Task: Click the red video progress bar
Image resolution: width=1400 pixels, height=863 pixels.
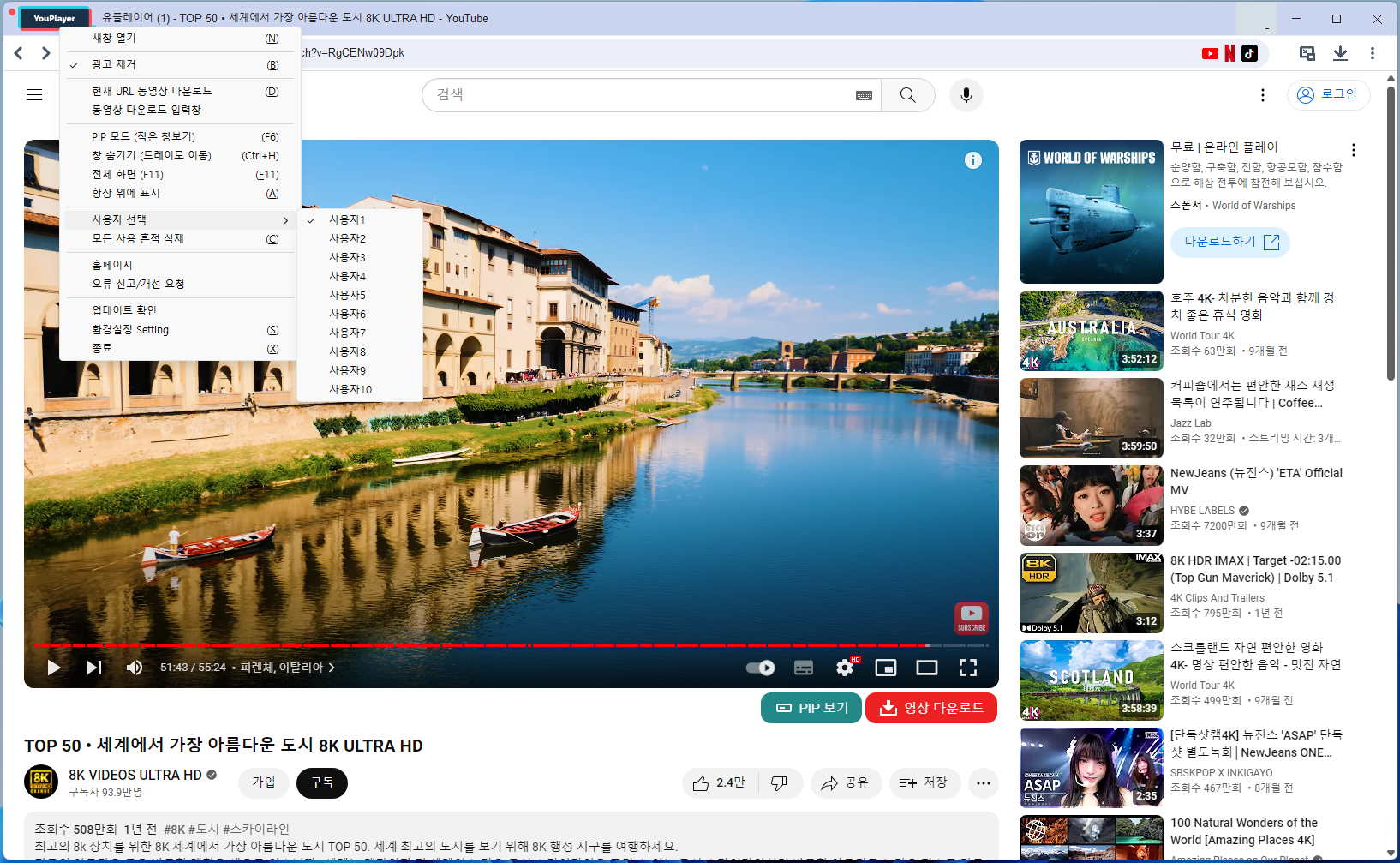Action: 480,645
